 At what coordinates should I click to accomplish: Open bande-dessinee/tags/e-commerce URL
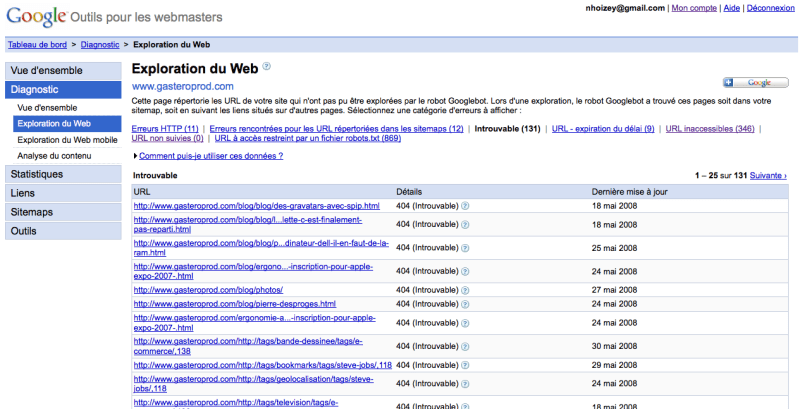[x=248, y=346]
